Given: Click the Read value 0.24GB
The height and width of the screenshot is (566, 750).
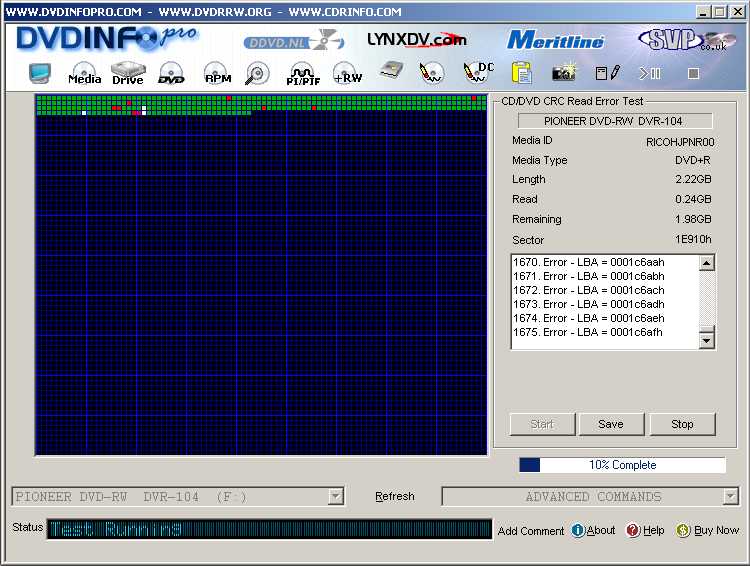Looking at the screenshot, I should coord(693,199).
